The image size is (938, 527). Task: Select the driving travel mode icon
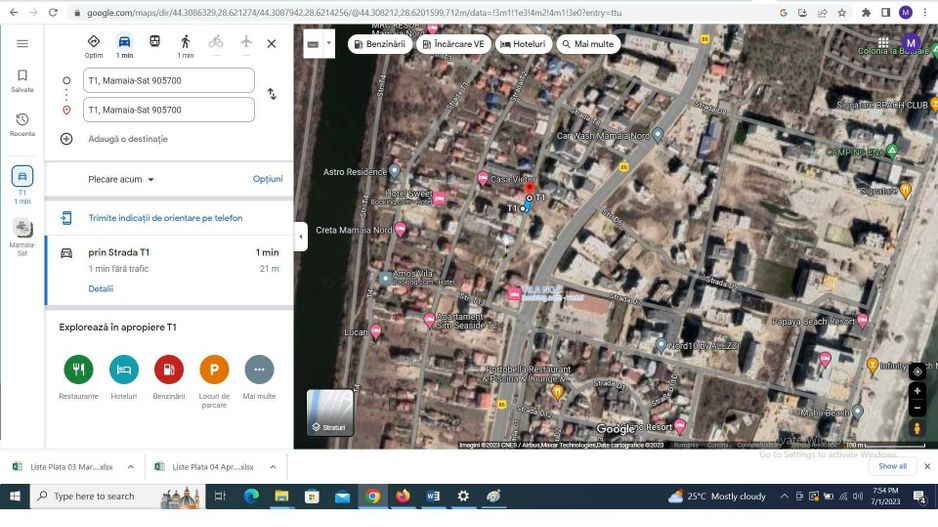[x=124, y=42]
